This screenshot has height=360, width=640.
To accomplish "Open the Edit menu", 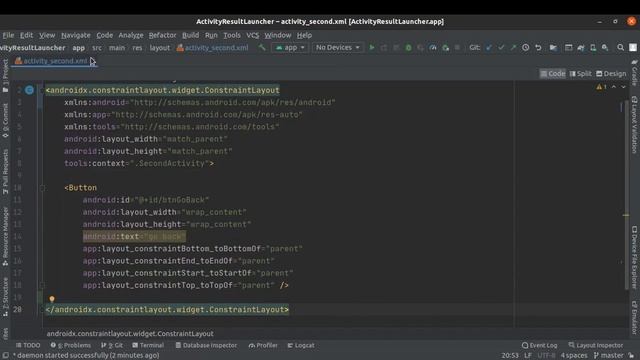I will 27,36.
